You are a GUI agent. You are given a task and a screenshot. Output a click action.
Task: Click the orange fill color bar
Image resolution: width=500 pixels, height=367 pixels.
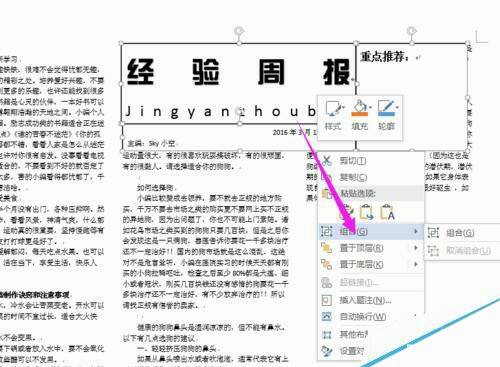pyautogui.click(x=359, y=114)
